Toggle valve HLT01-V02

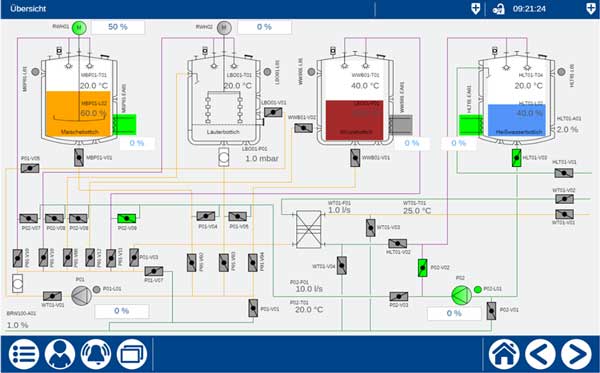coord(398,243)
